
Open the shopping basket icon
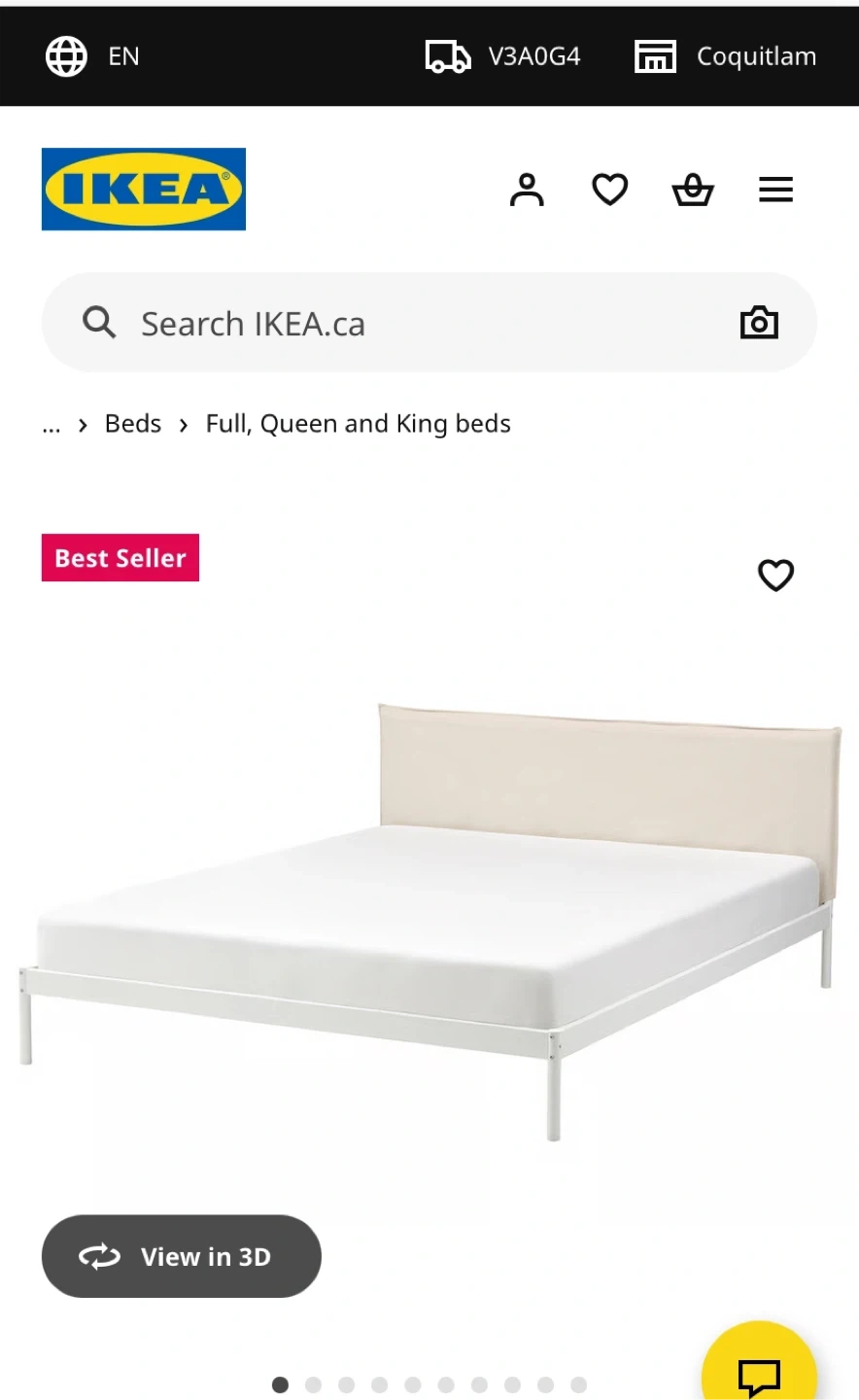[693, 190]
